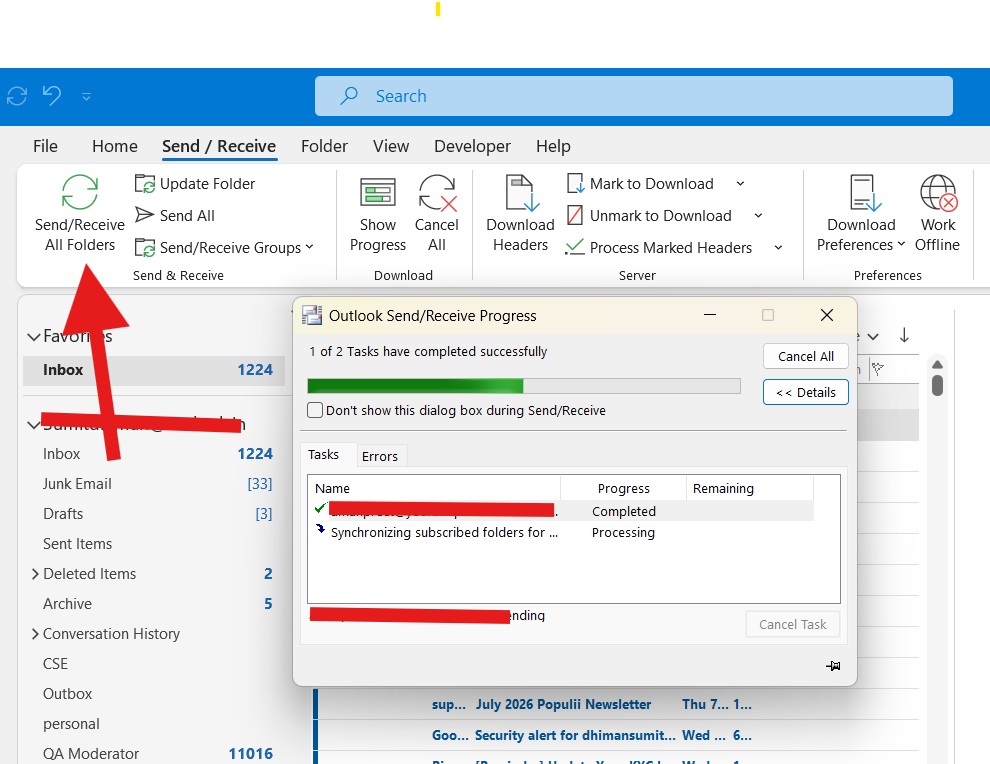Toggle the Work Offline globe icon
Image resolution: width=990 pixels, height=764 pixels.
[x=938, y=193]
